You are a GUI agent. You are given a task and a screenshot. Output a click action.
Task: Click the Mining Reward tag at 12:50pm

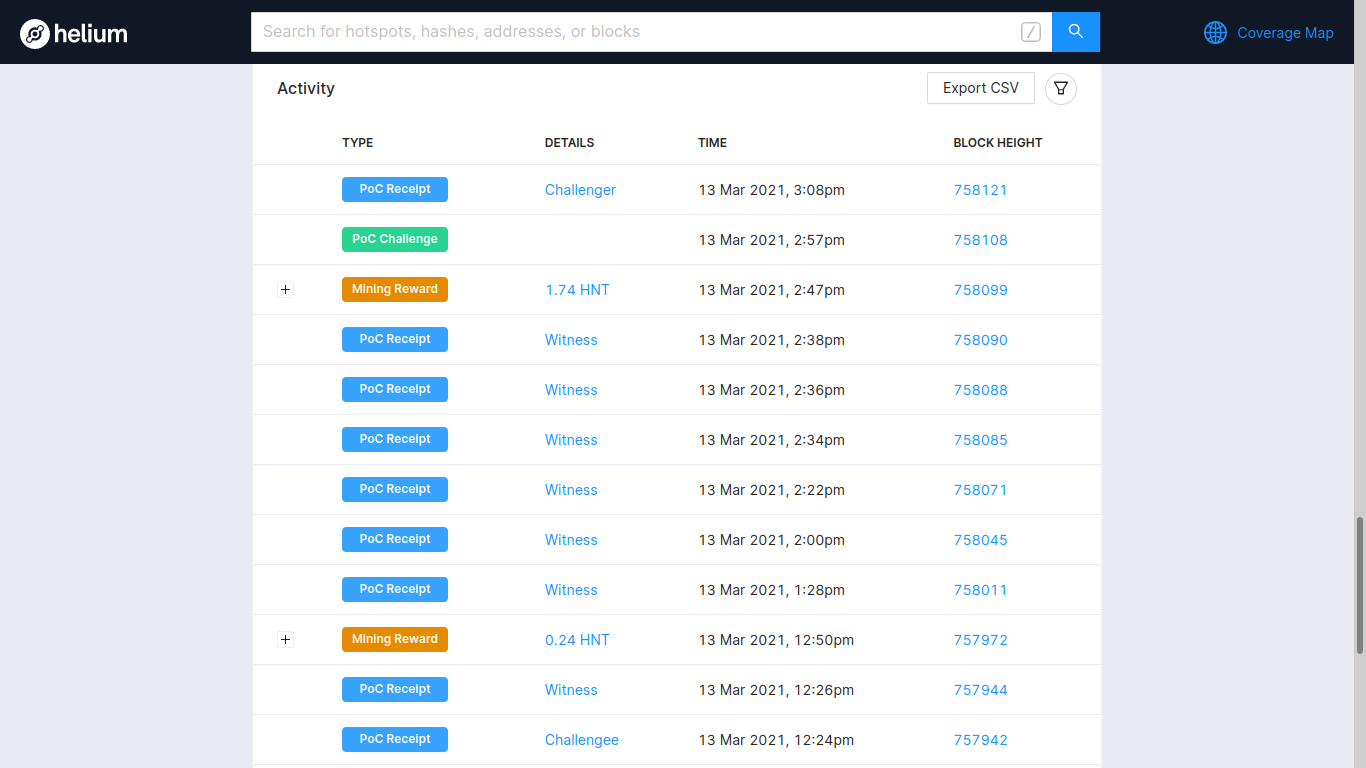(x=395, y=640)
